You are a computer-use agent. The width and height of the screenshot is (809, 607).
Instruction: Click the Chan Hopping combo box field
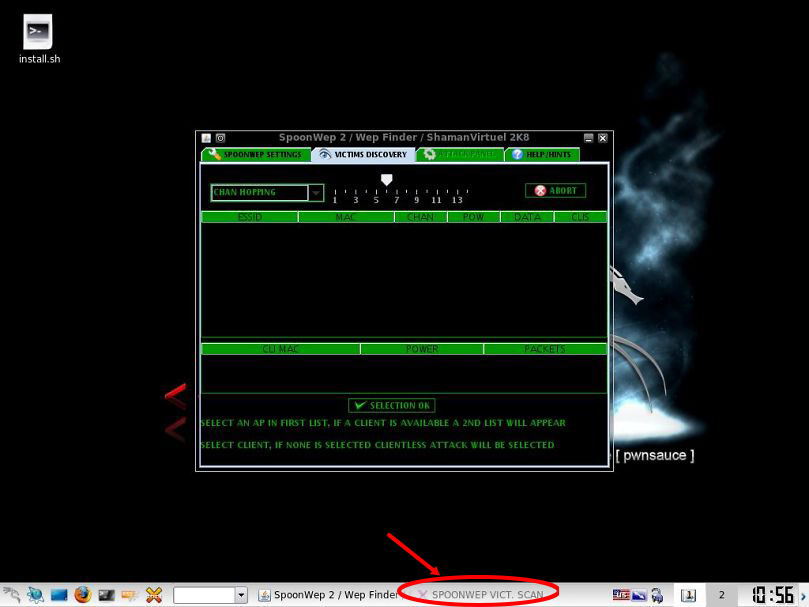click(260, 193)
